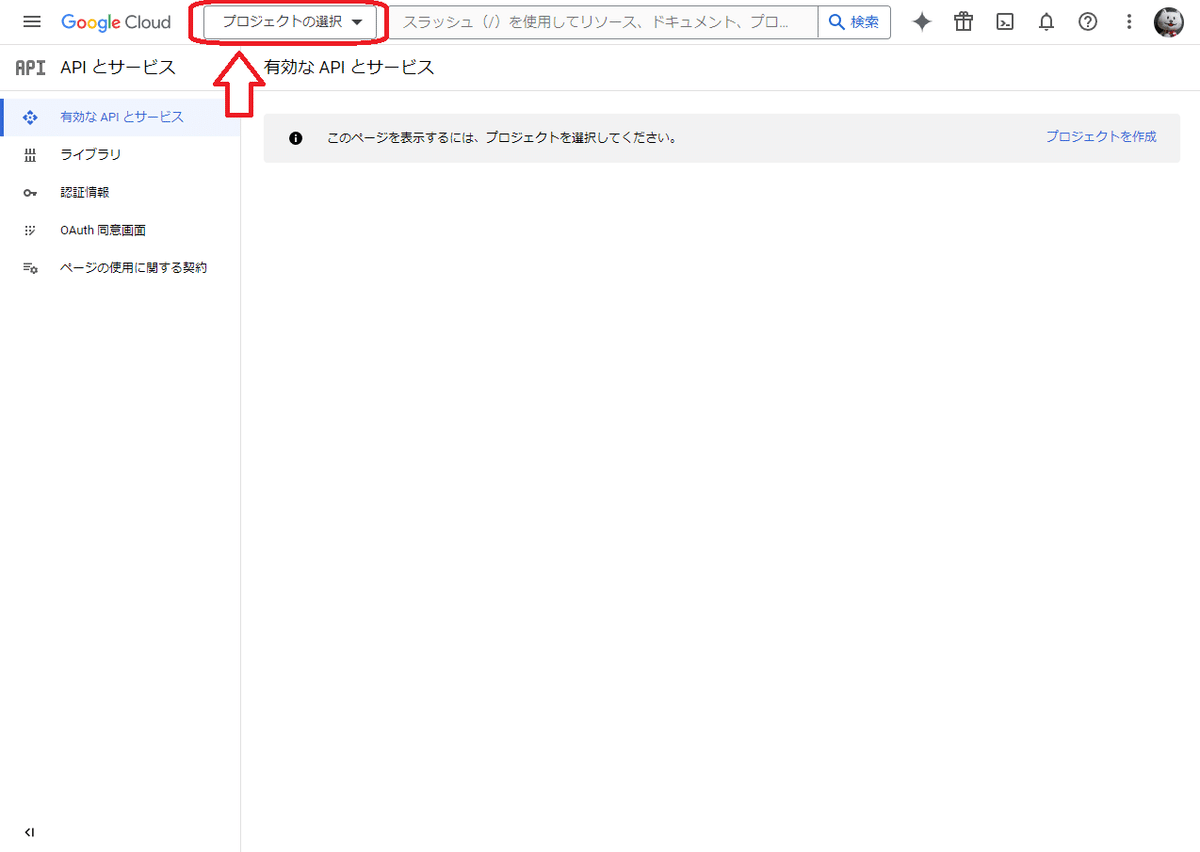Collapse the sidebar using bottom chevron
Screen dimensions: 1200x852
pos(30,832)
